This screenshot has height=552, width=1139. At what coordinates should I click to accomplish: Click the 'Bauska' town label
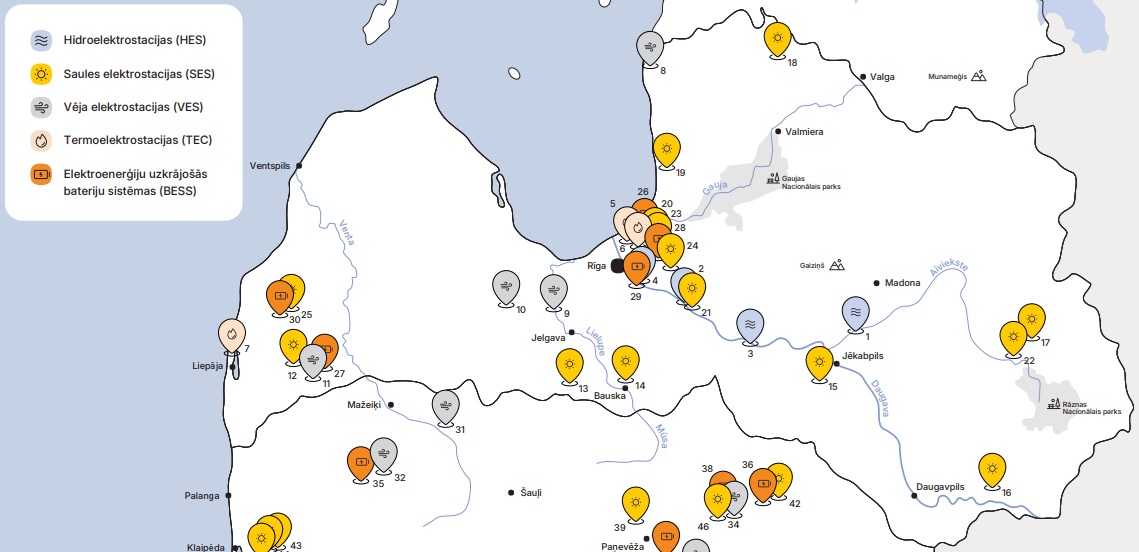(609, 397)
